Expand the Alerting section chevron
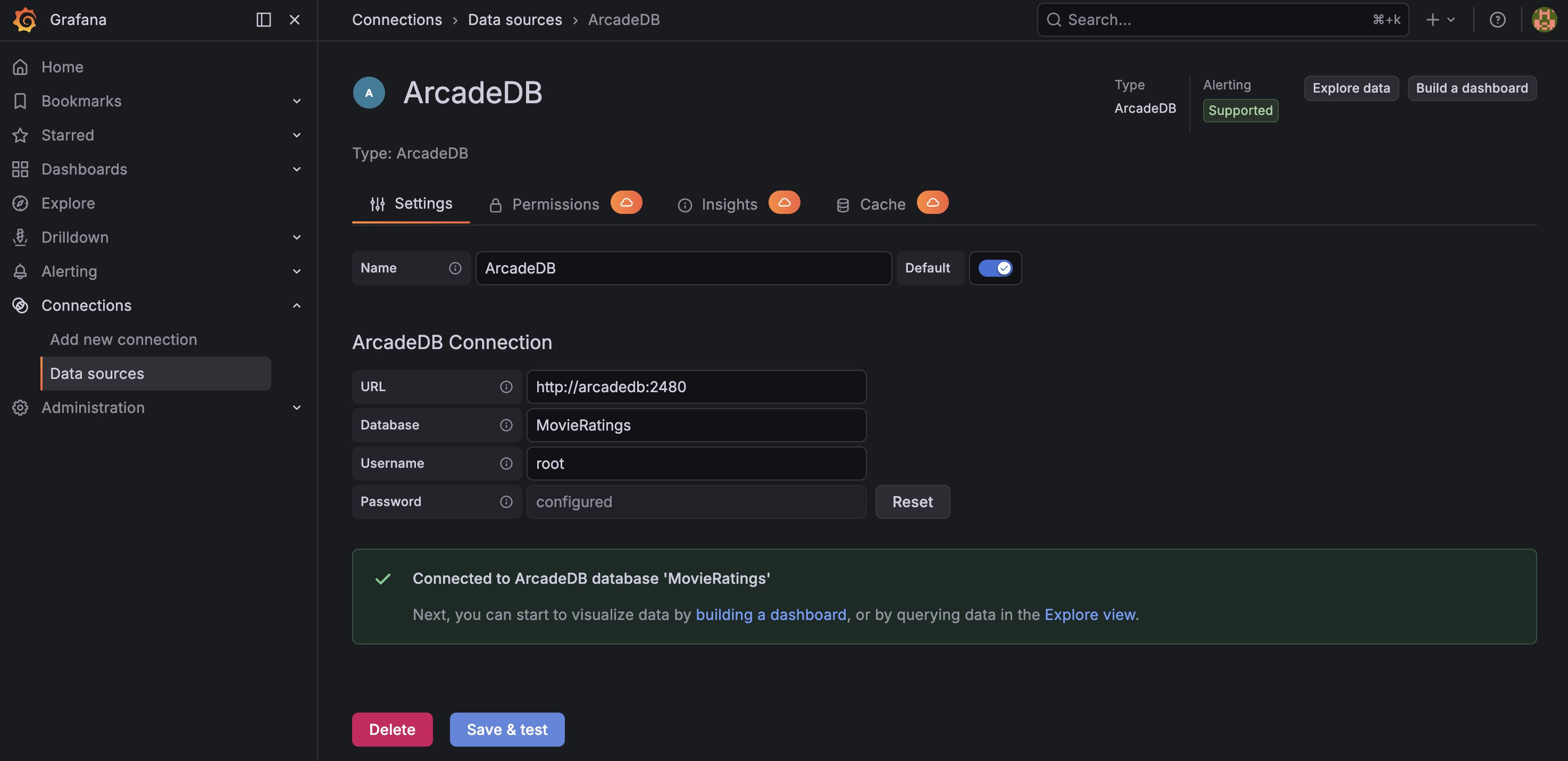 click(x=297, y=271)
